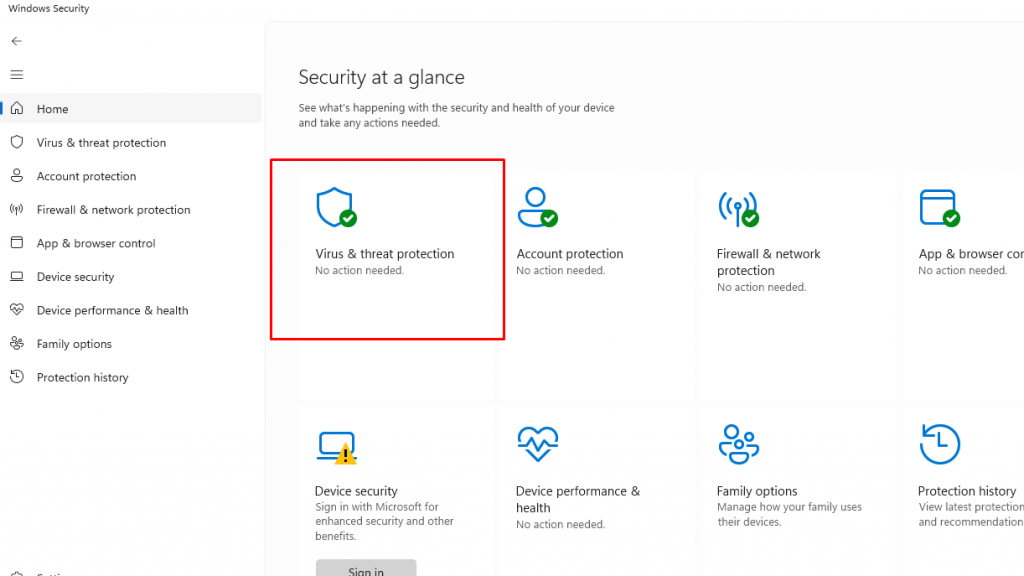Open Protection history in sidebar

click(131, 377)
